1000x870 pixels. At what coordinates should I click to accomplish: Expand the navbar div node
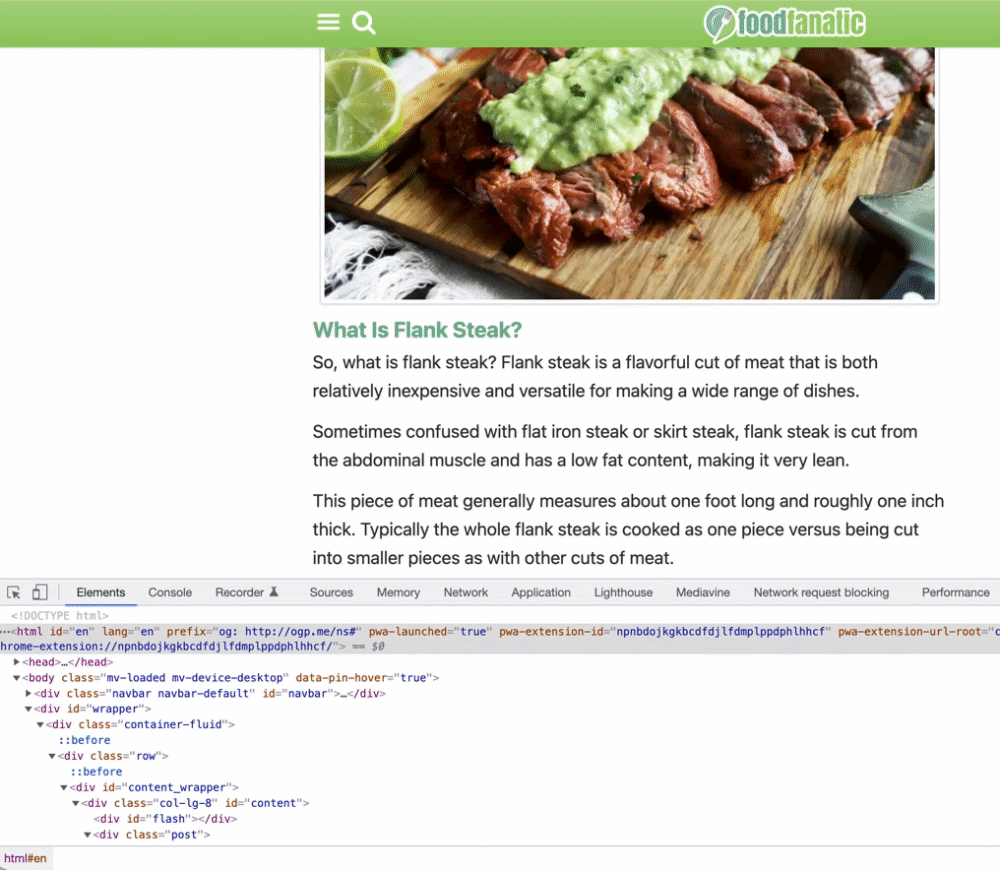[28, 693]
